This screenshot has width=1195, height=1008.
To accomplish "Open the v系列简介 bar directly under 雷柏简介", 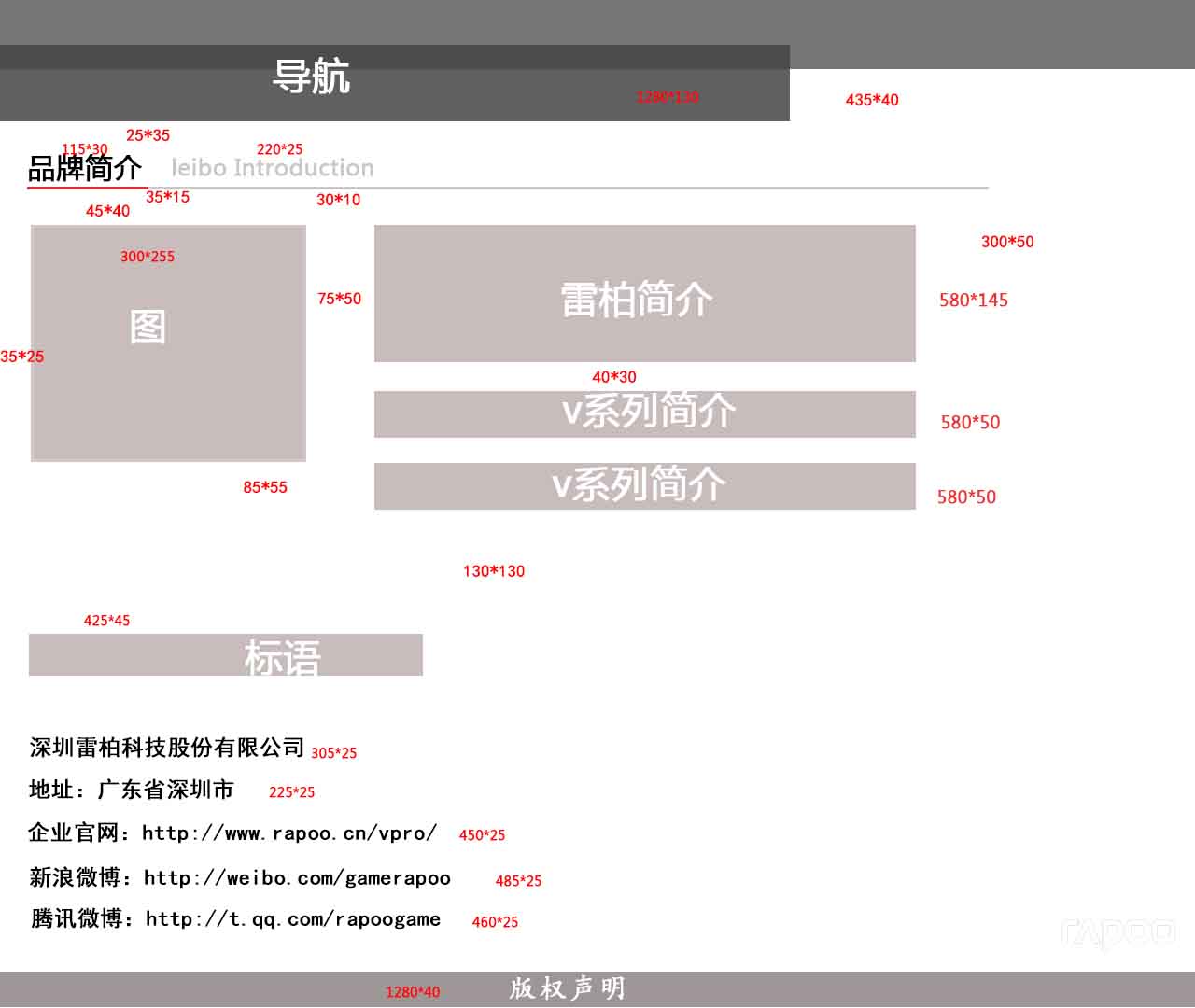I will [645, 414].
